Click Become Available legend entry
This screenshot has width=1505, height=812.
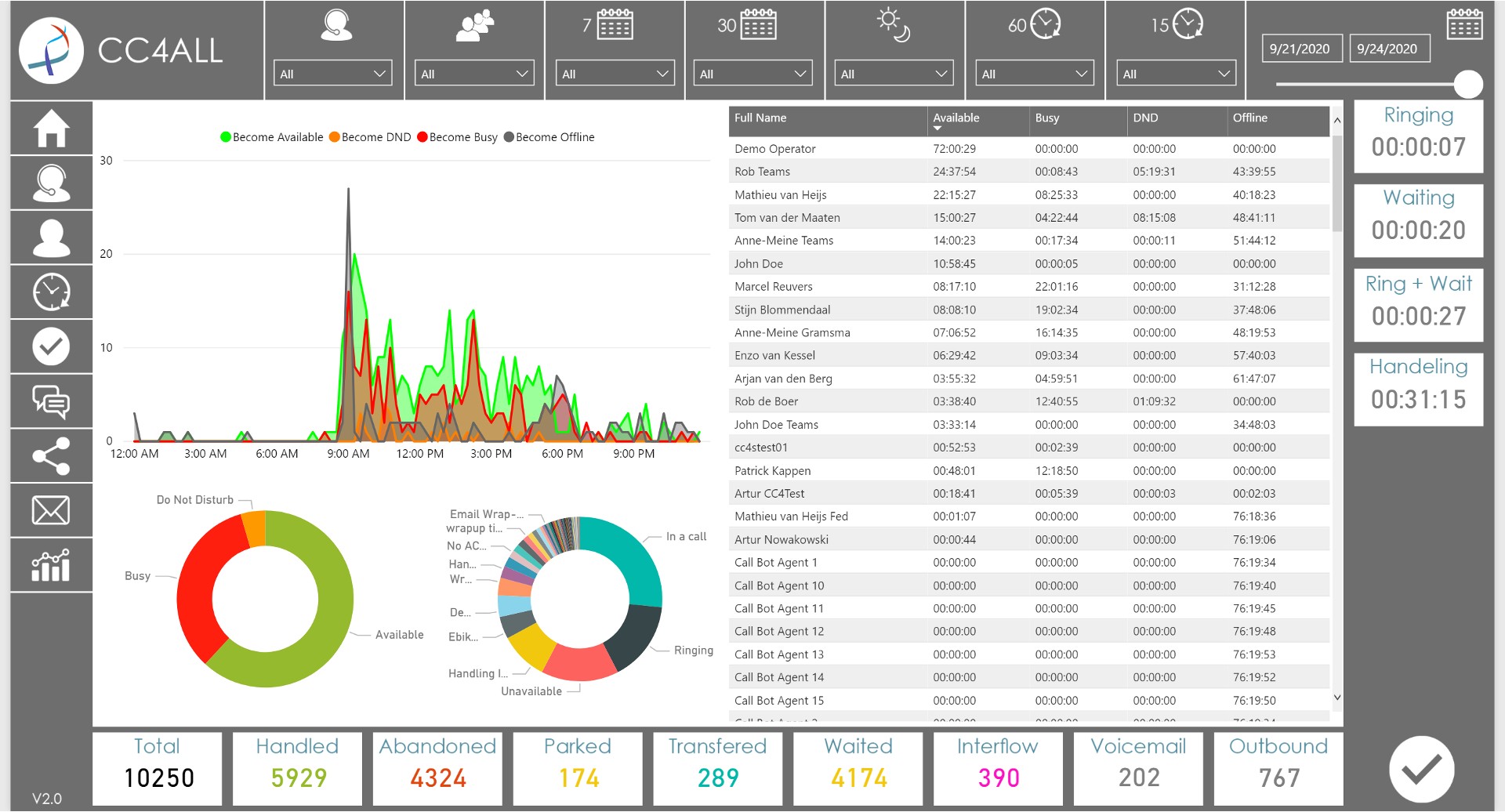tap(272, 137)
